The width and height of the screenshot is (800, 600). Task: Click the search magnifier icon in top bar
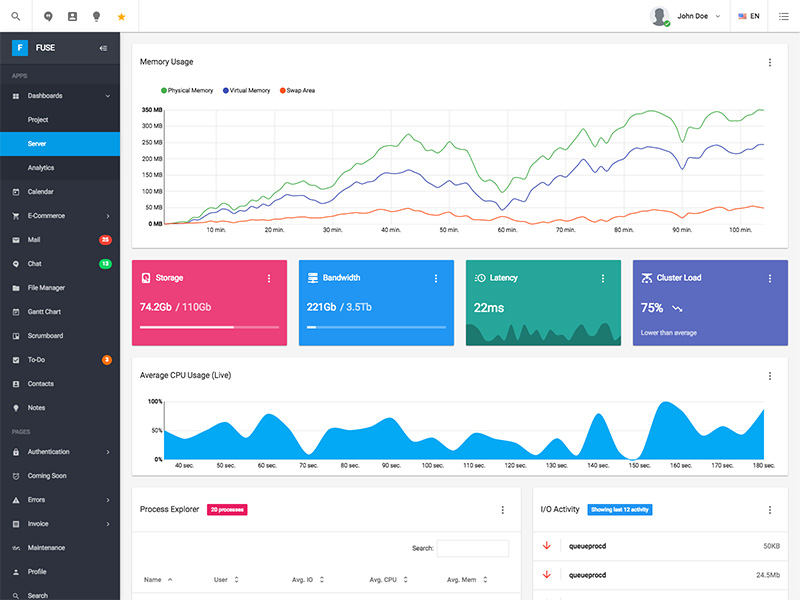[x=16, y=16]
